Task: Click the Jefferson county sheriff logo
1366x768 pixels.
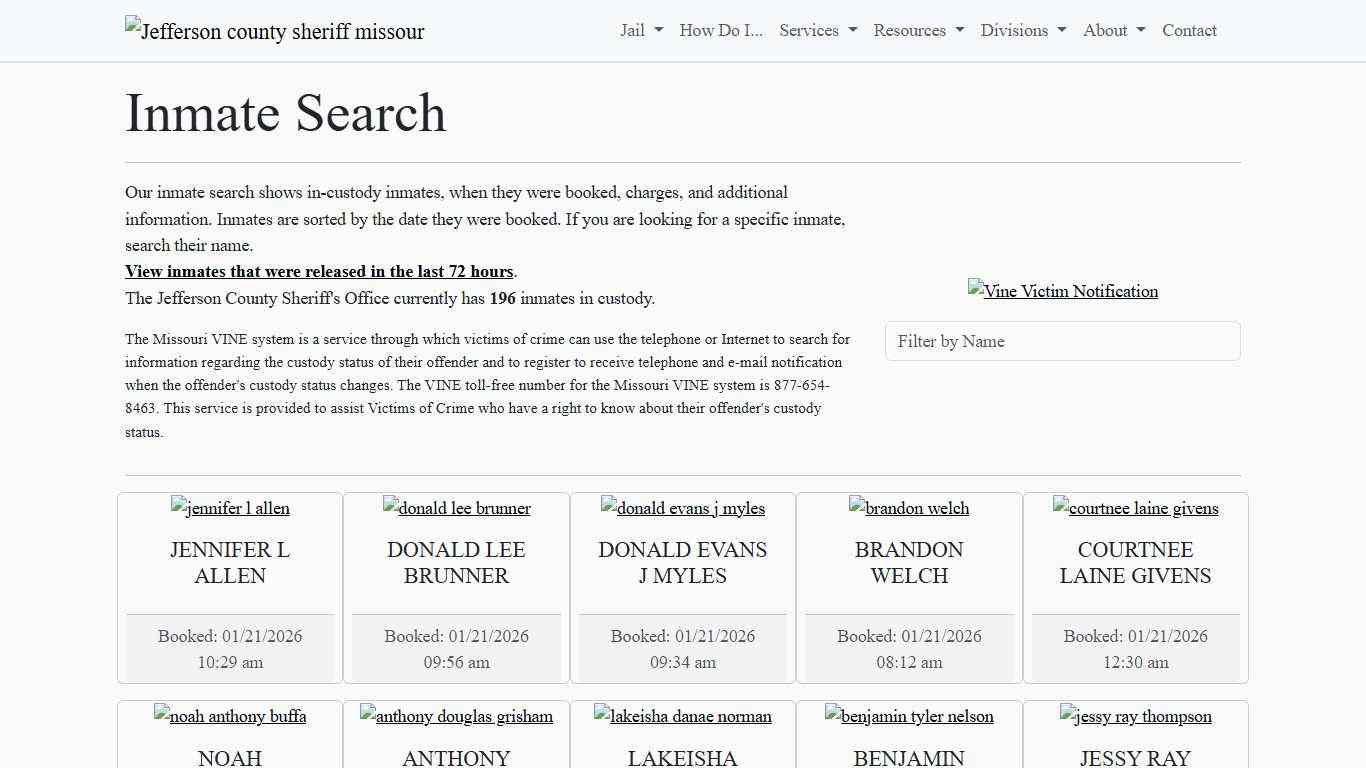Action: click(274, 31)
